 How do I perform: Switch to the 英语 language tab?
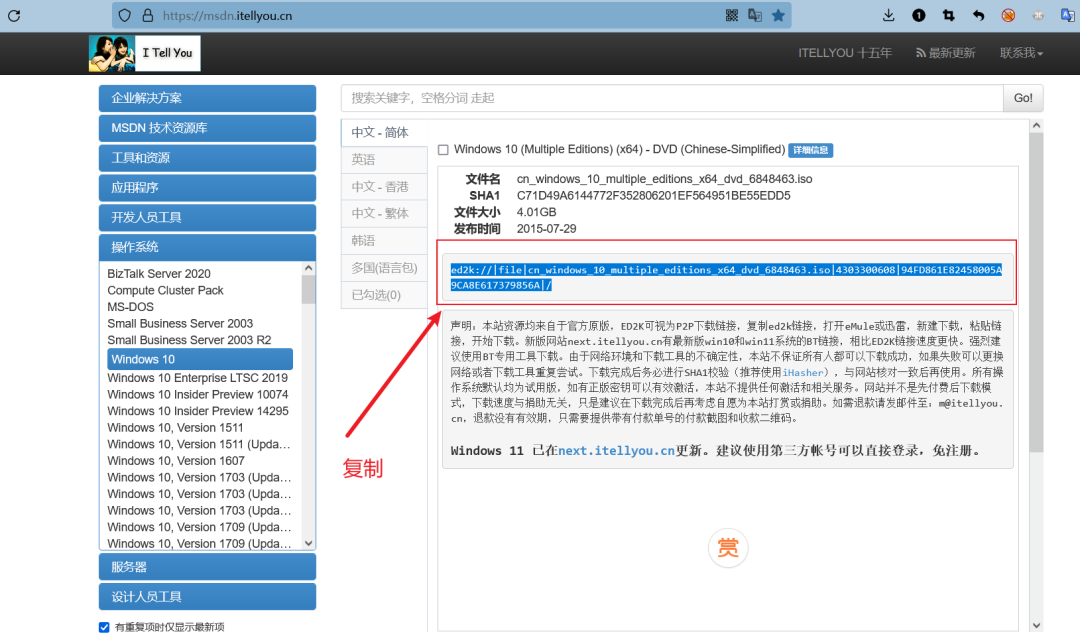tap(384, 159)
